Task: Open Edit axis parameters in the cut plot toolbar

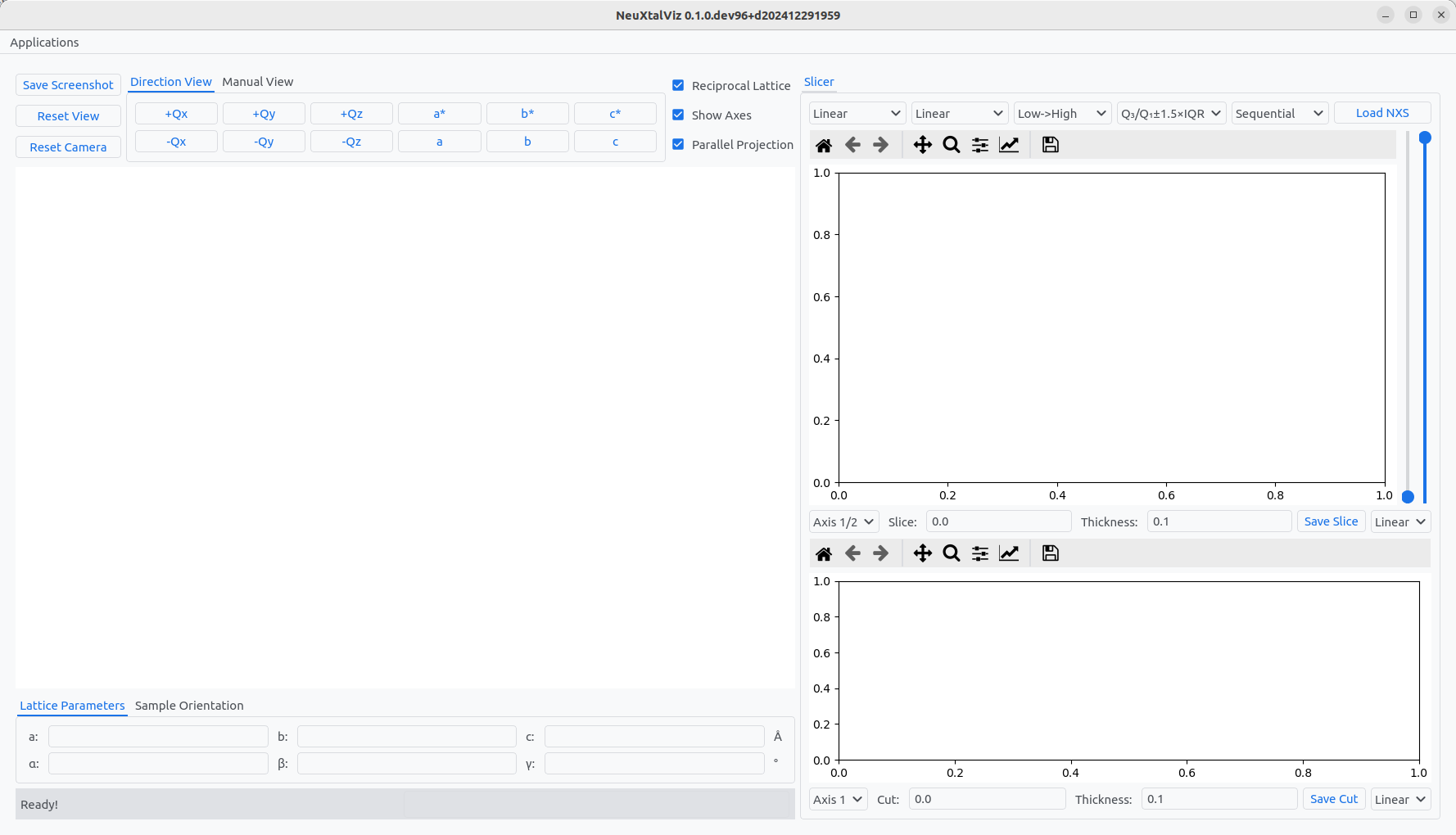Action: coord(1009,553)
